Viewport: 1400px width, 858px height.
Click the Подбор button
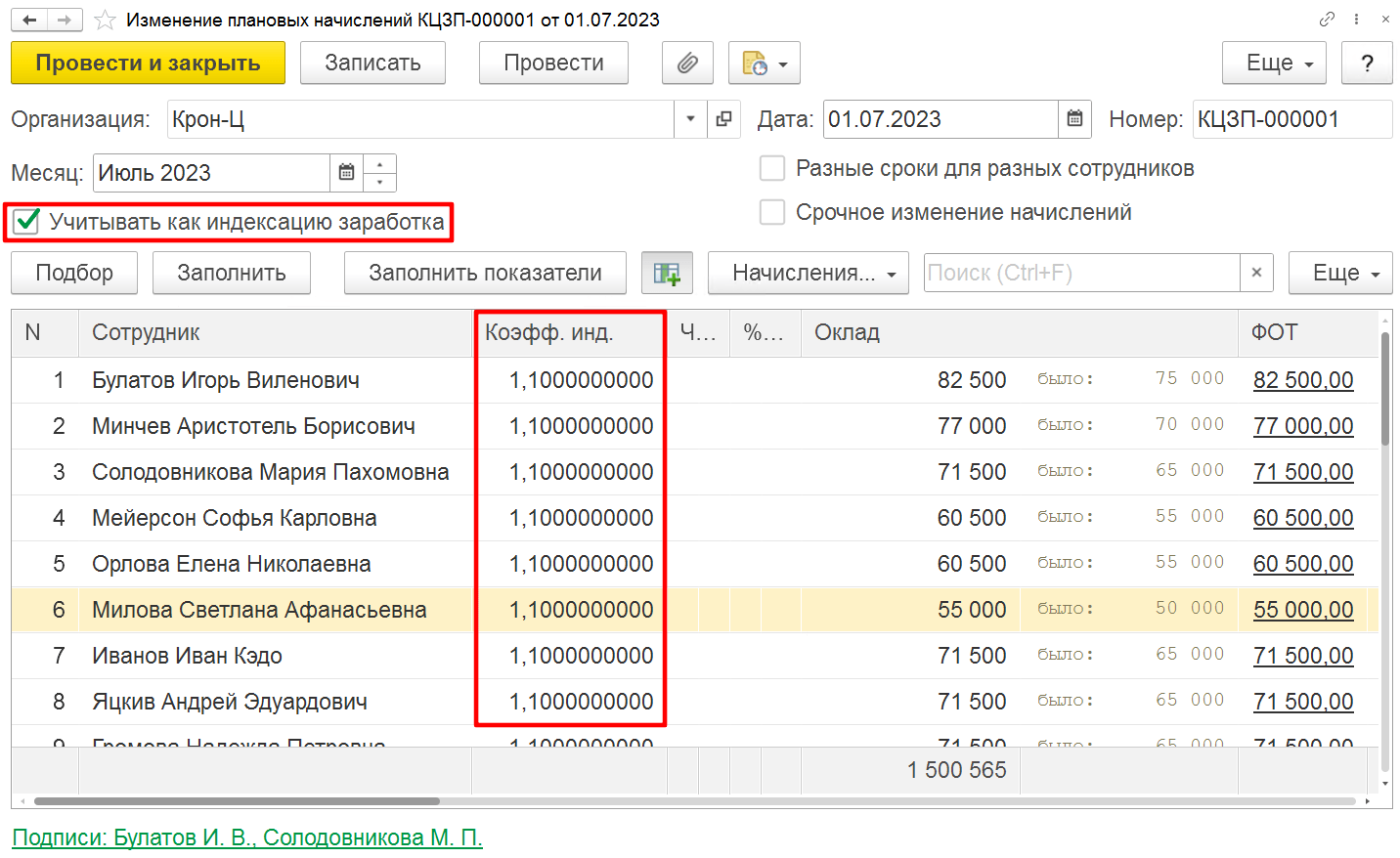pos(74,273)
